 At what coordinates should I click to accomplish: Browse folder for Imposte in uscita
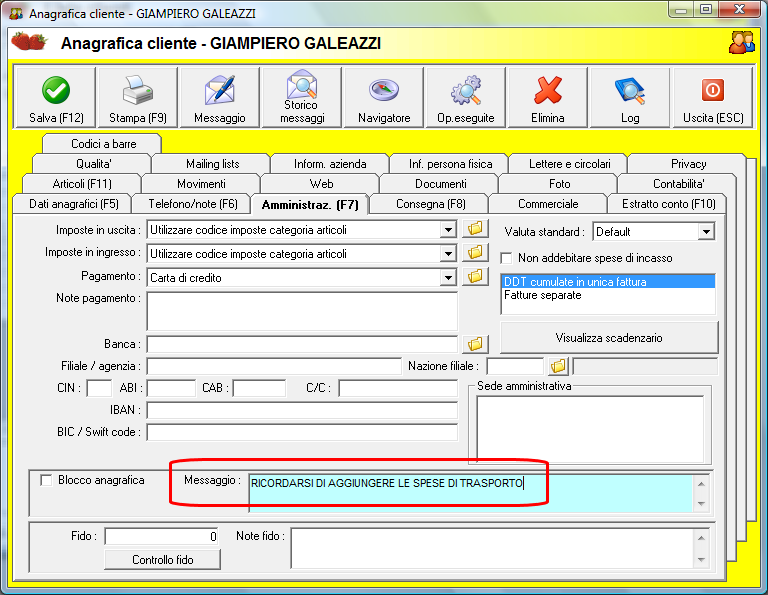(x=475, y=228)
